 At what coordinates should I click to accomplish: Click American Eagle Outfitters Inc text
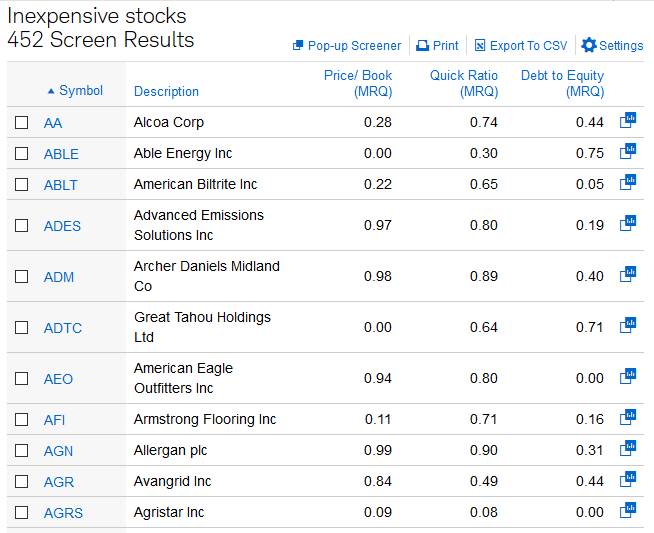[x=183, y=378]
